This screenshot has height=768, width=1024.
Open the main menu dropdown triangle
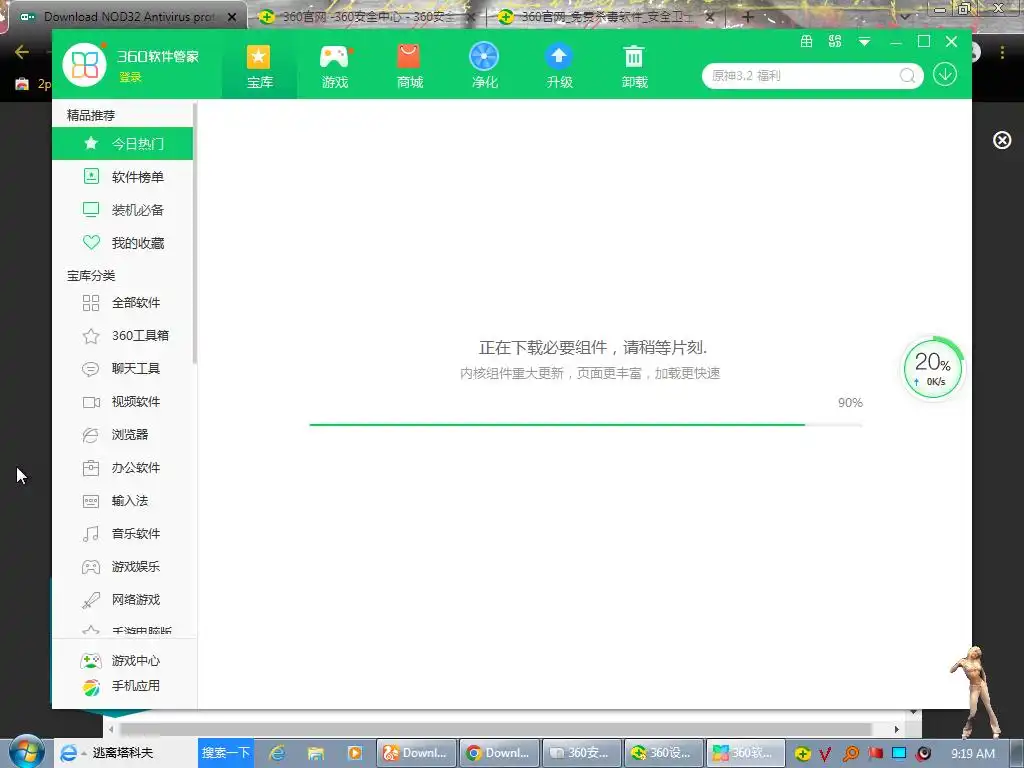pyautogui.click(x=864, y=42)
